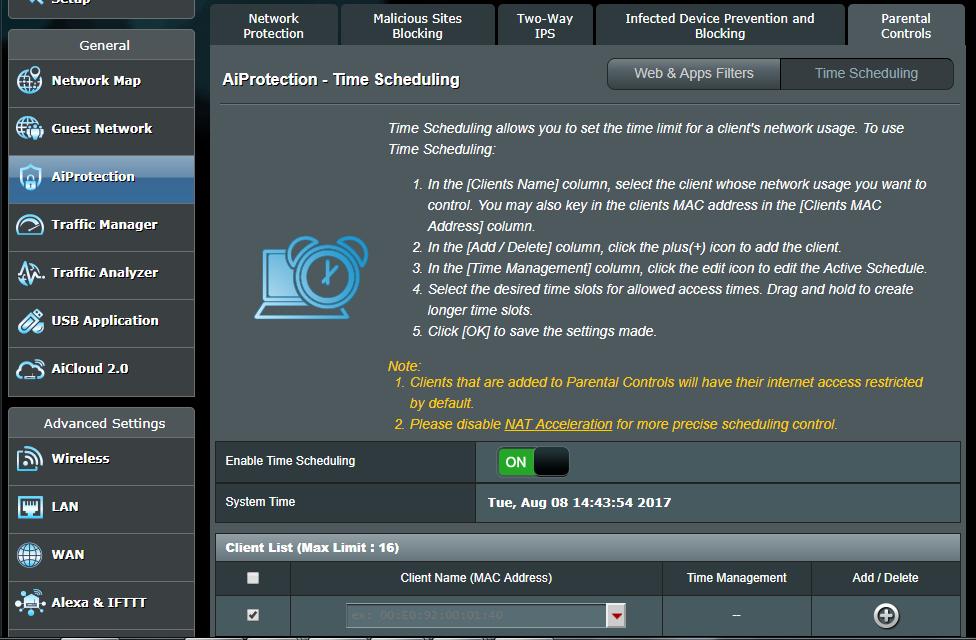Open Traffic Manager menu label
Screen dimensions: 976x640
tap(104, 225)
